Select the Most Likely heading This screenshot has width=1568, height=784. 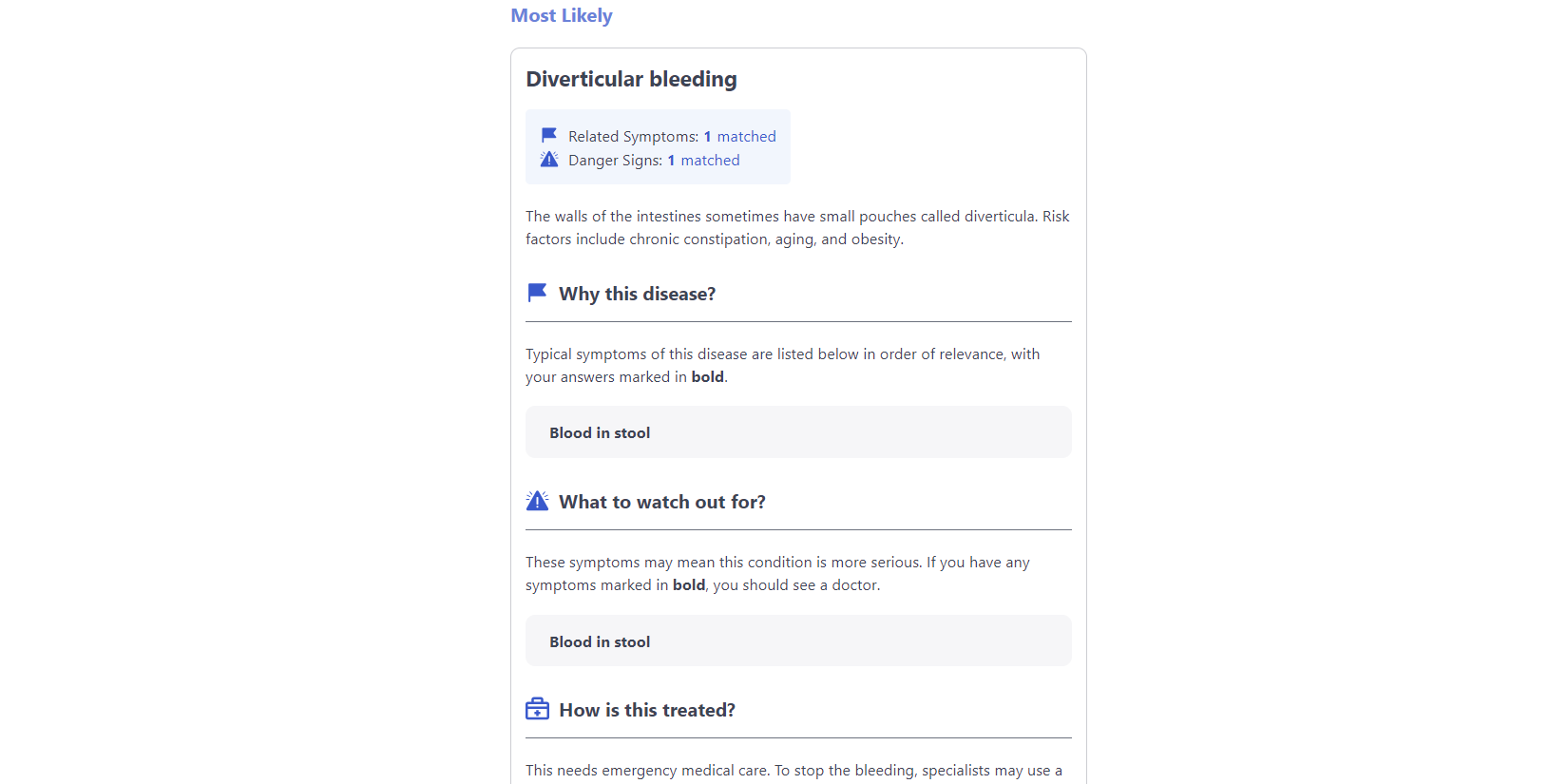562,15
